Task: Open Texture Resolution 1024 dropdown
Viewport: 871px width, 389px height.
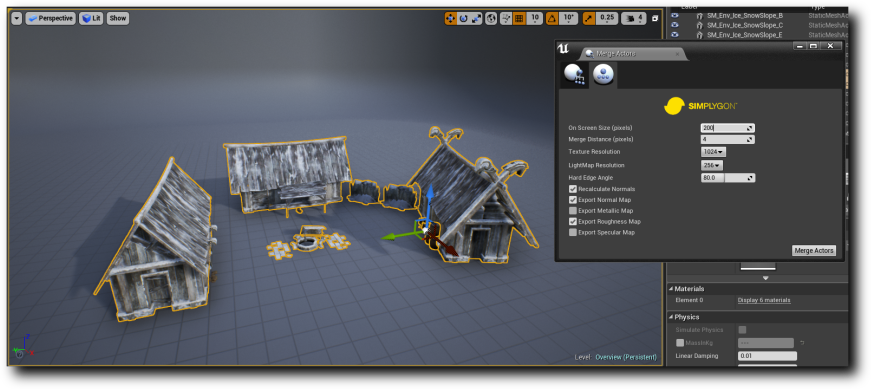Action: [713, 152]
